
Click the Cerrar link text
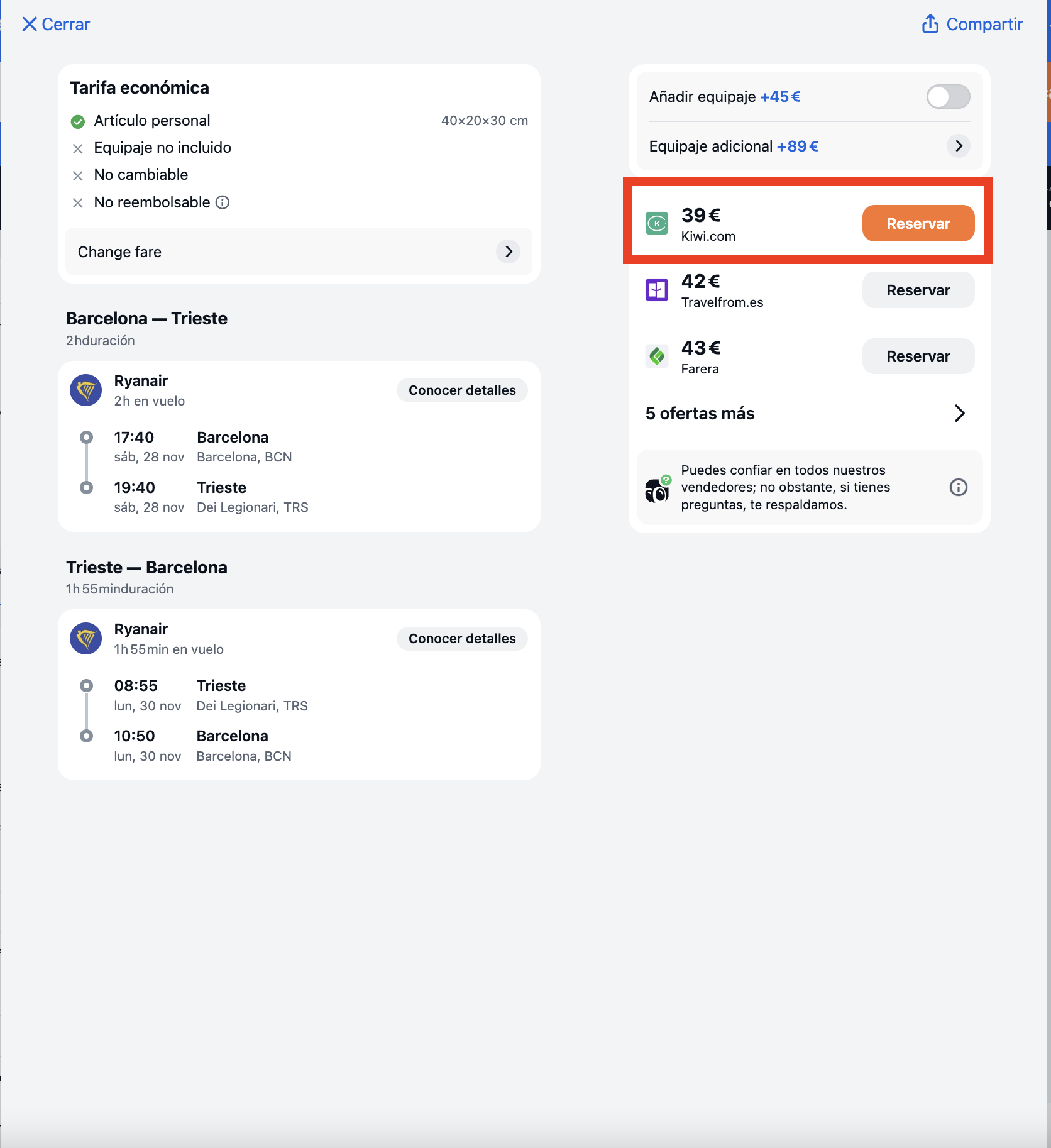pos(66,25)
